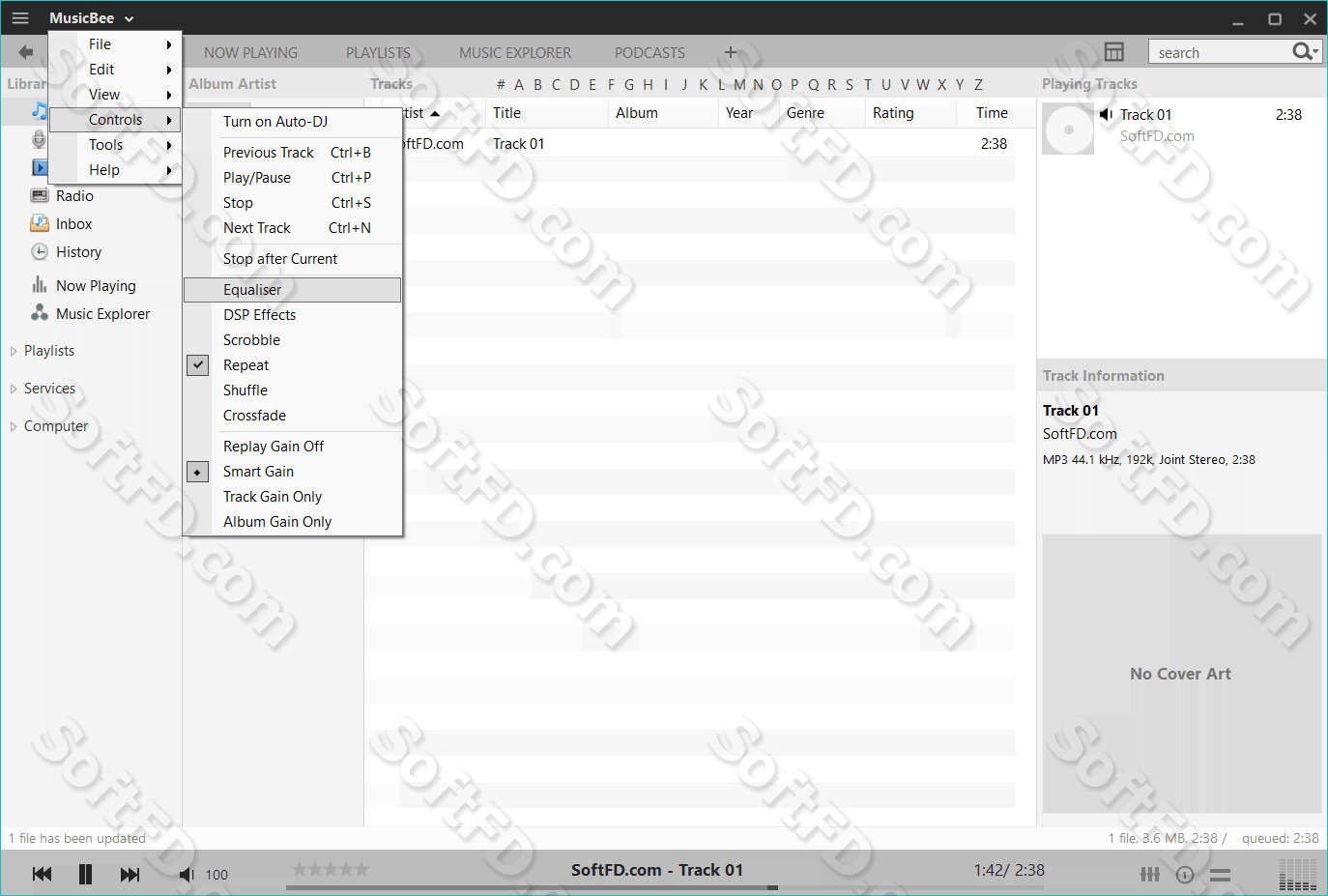Screen dimensions: 1328x896
Task: Expand the Help submenu
Action: (x=115, y=169)
